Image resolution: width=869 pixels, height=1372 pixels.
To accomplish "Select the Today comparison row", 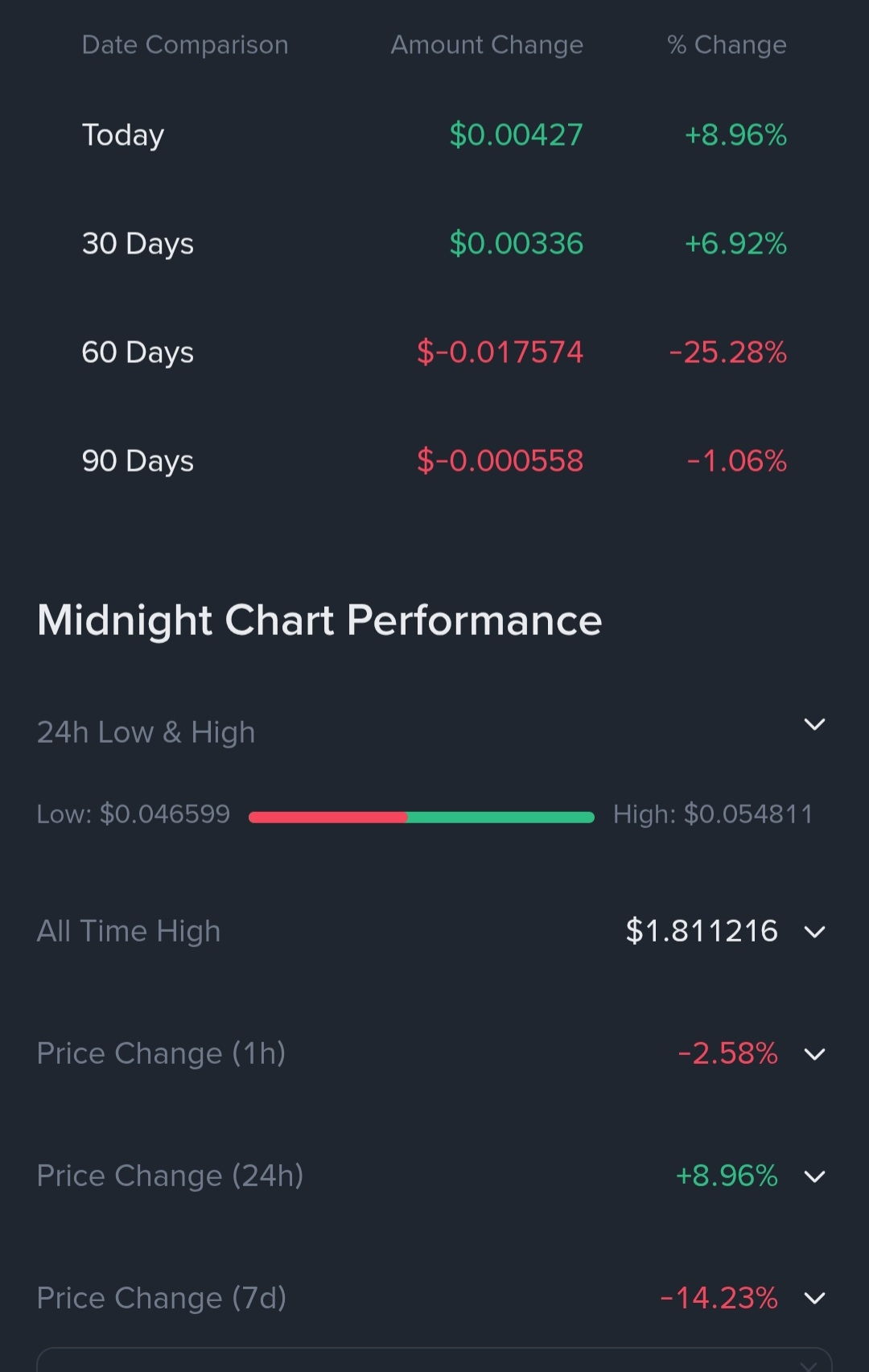I will tap(434, 135).
